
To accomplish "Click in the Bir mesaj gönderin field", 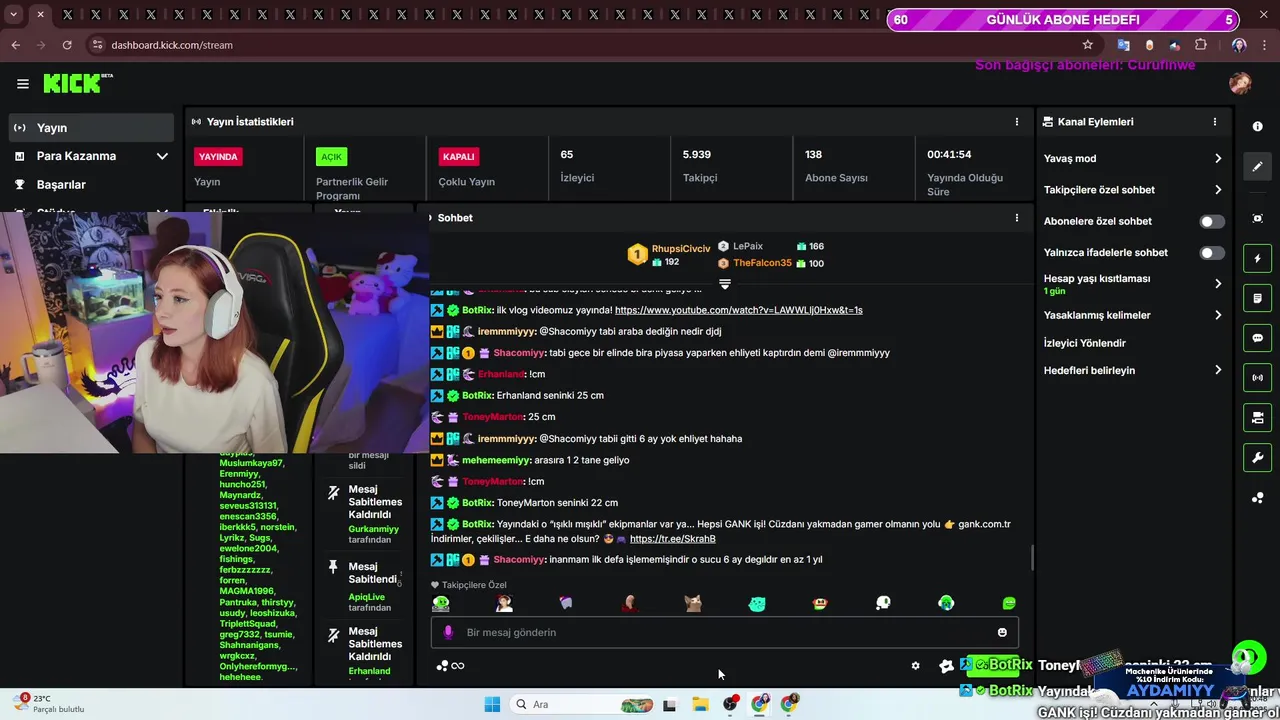I will coord(725,632).
